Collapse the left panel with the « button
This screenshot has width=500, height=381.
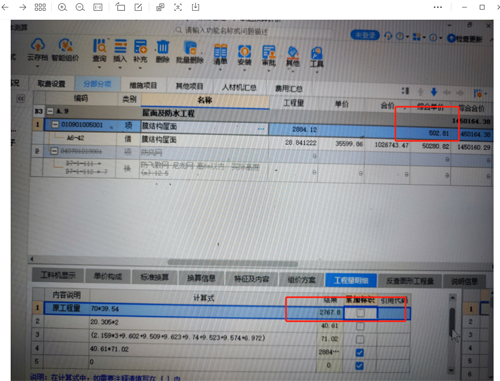[21, 98]
